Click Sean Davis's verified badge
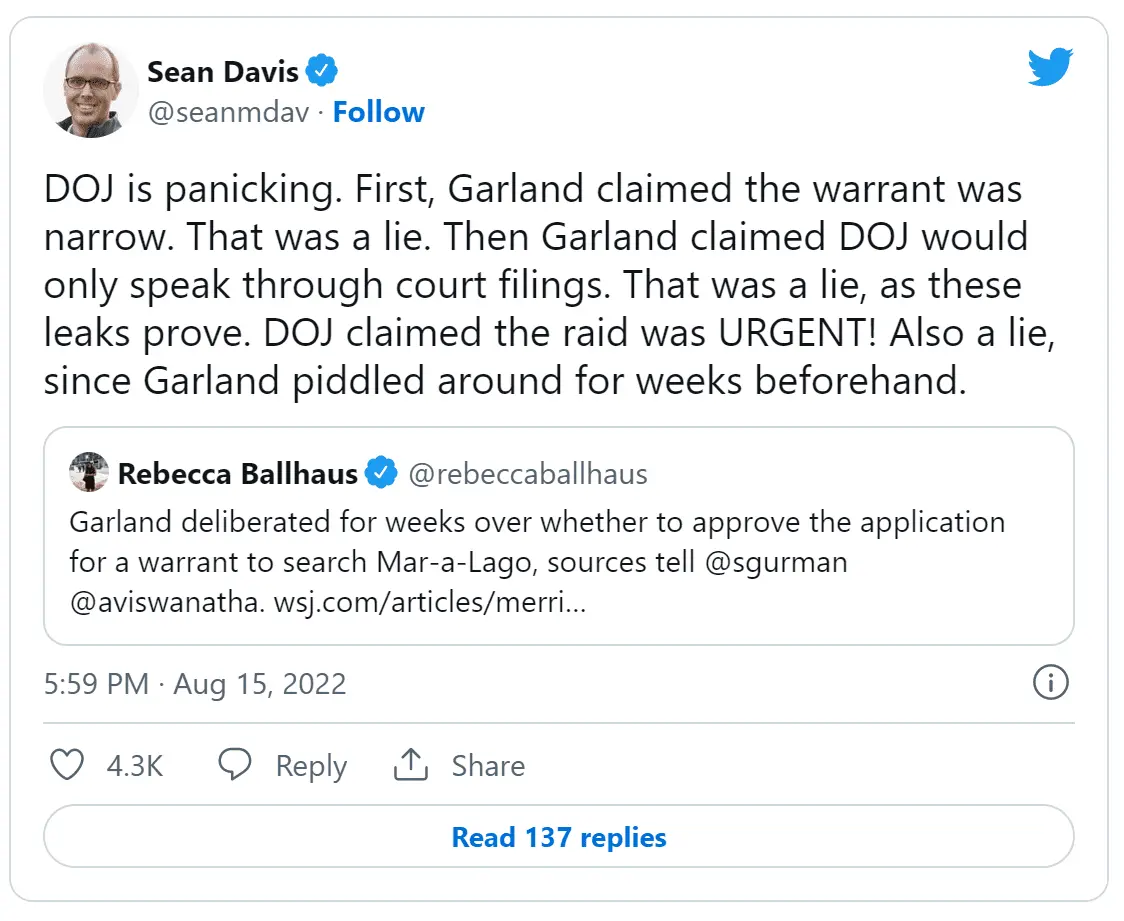 click(322, 71)
